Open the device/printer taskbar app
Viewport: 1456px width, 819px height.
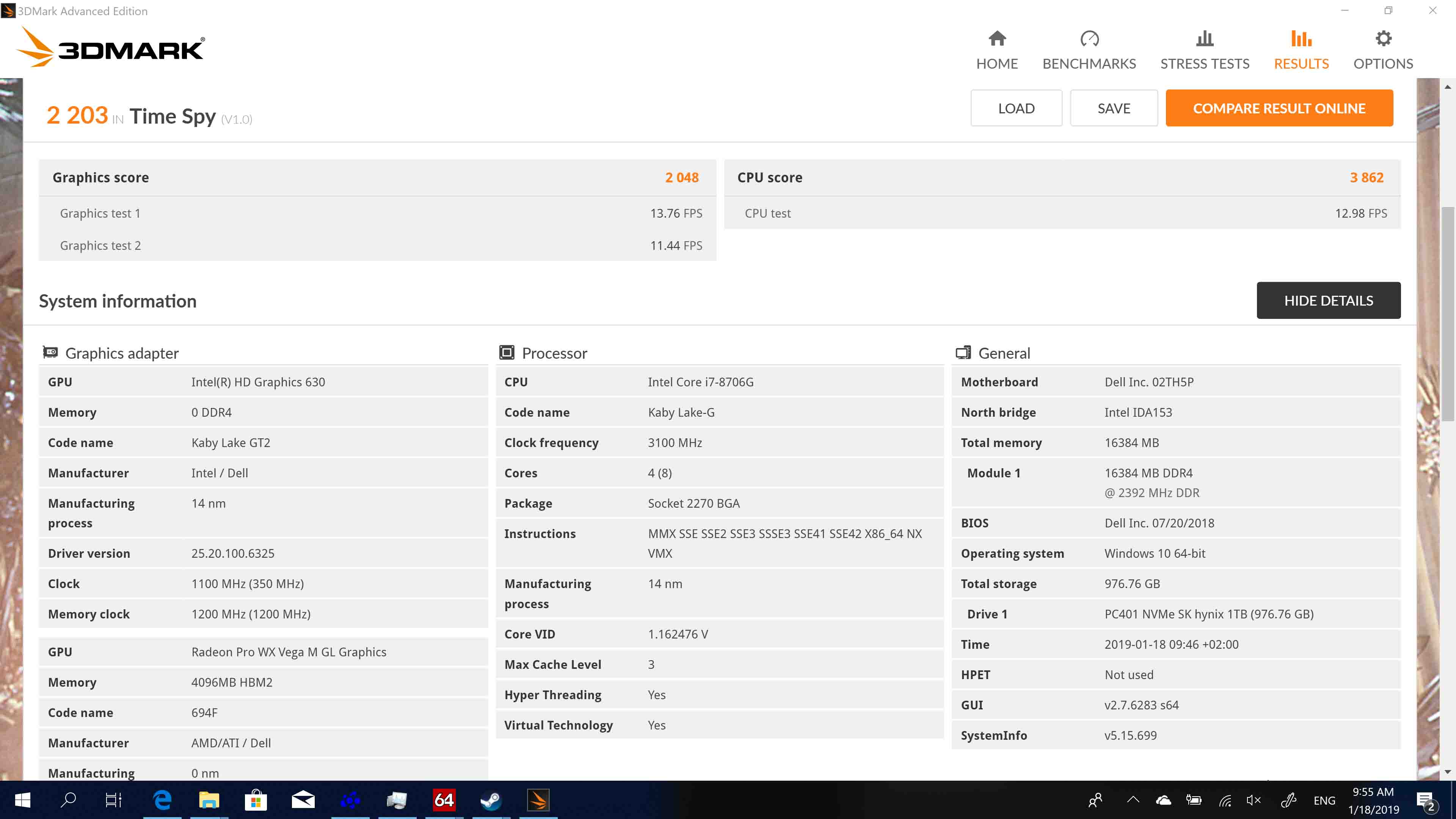pos(397,800)
